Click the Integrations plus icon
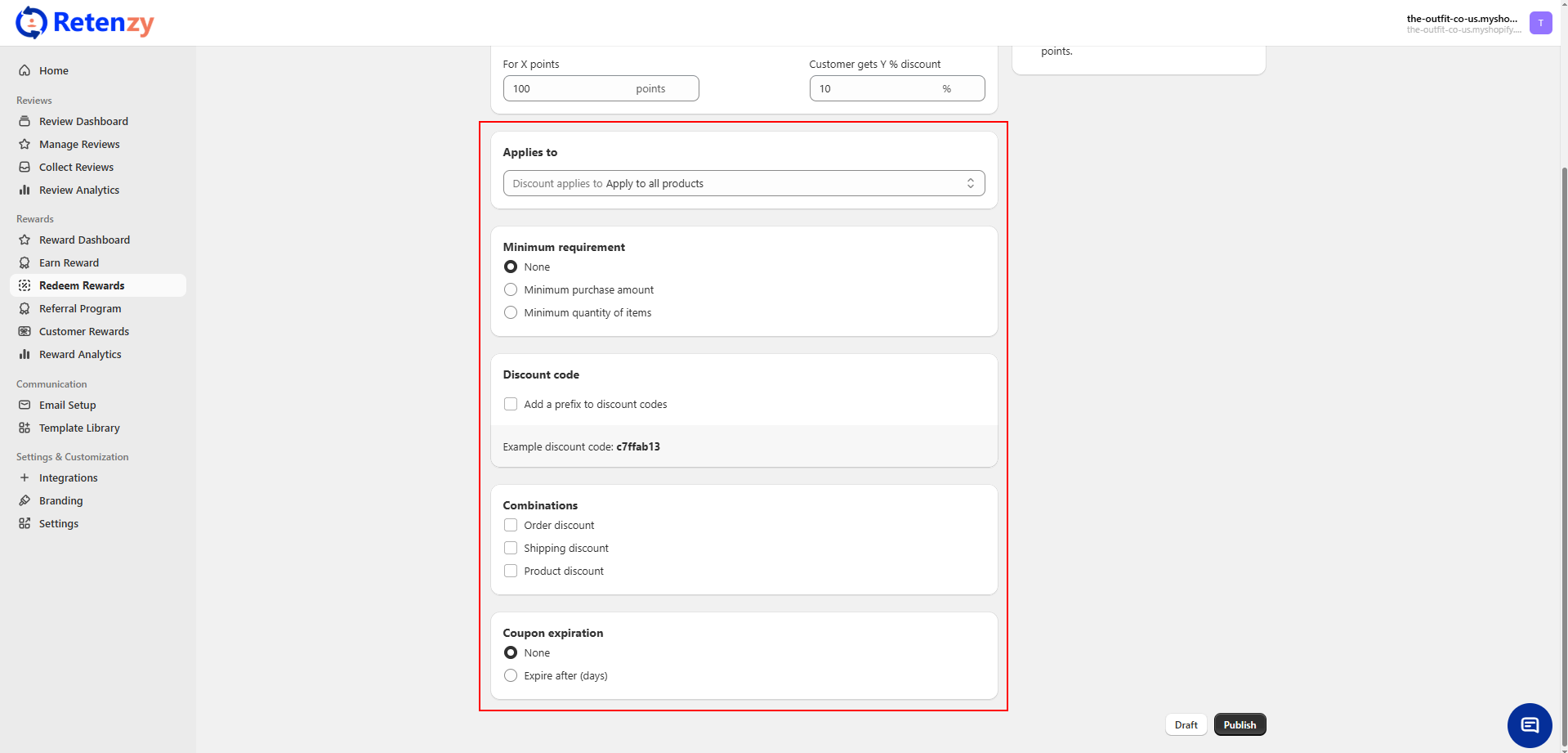 click(x=25, y=477)
